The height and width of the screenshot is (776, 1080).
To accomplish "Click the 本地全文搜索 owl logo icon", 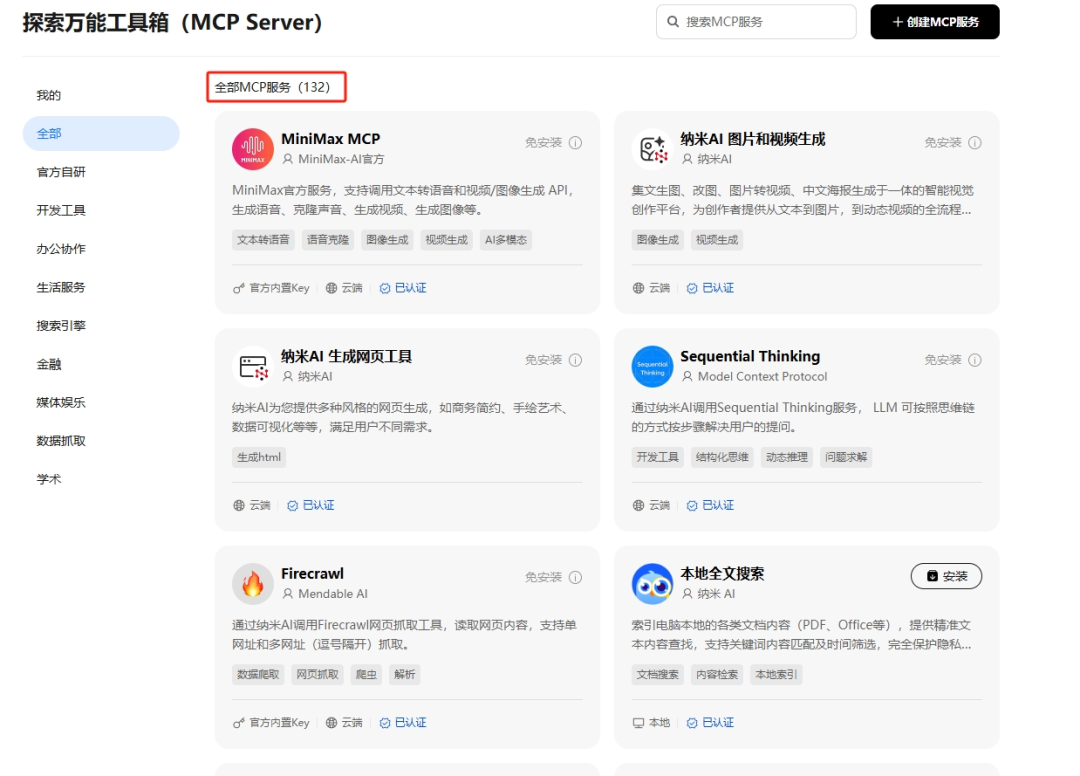I will (x=652, y=584).
